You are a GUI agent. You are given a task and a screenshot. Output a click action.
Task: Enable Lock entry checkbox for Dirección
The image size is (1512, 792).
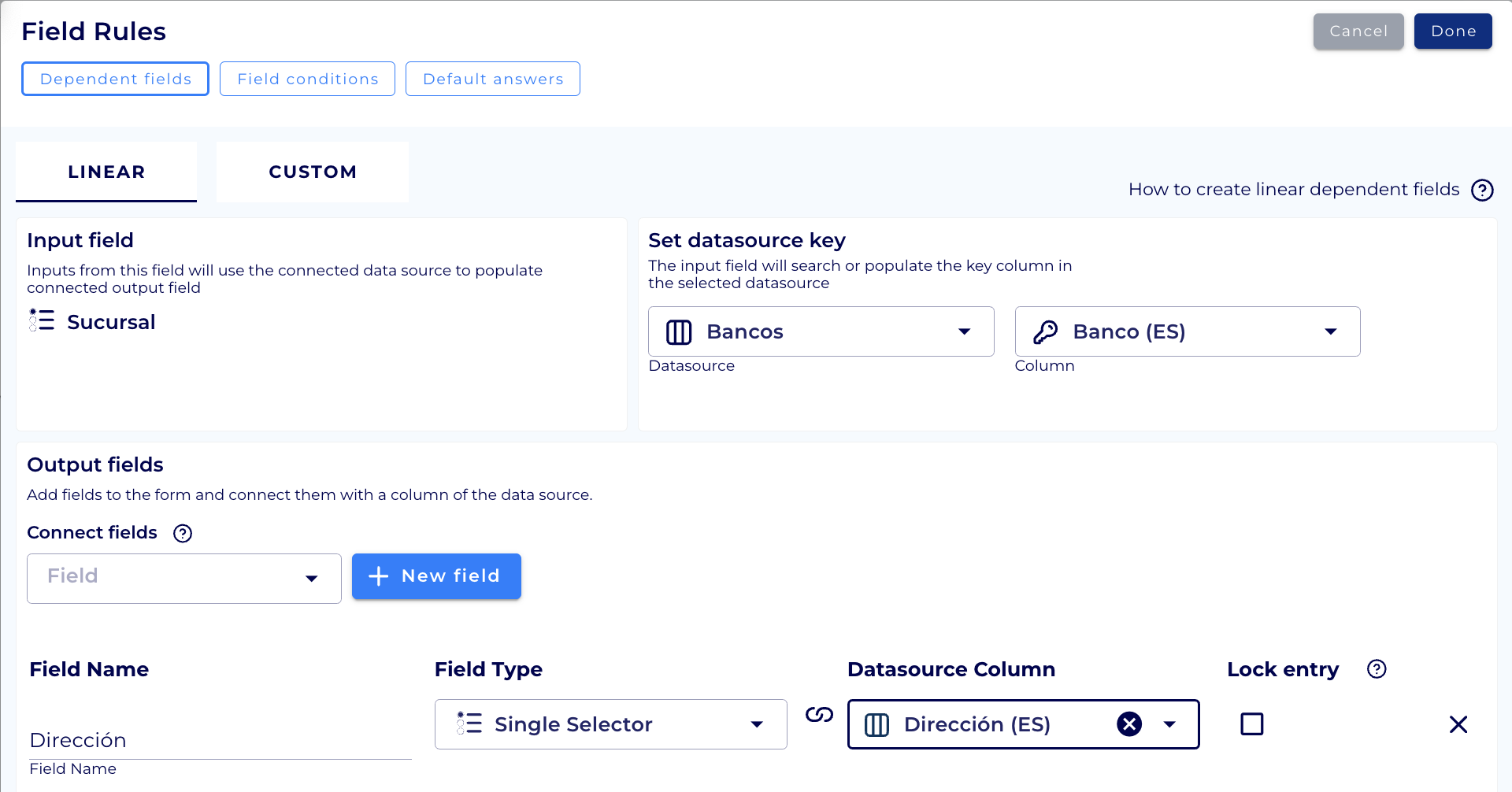pos(1251,724)
